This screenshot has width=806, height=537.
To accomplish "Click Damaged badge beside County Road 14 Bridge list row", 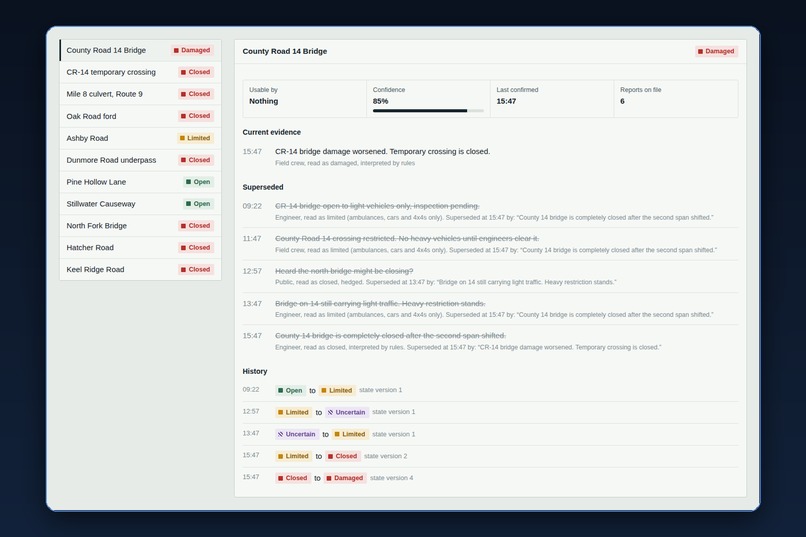I will 192,50.
